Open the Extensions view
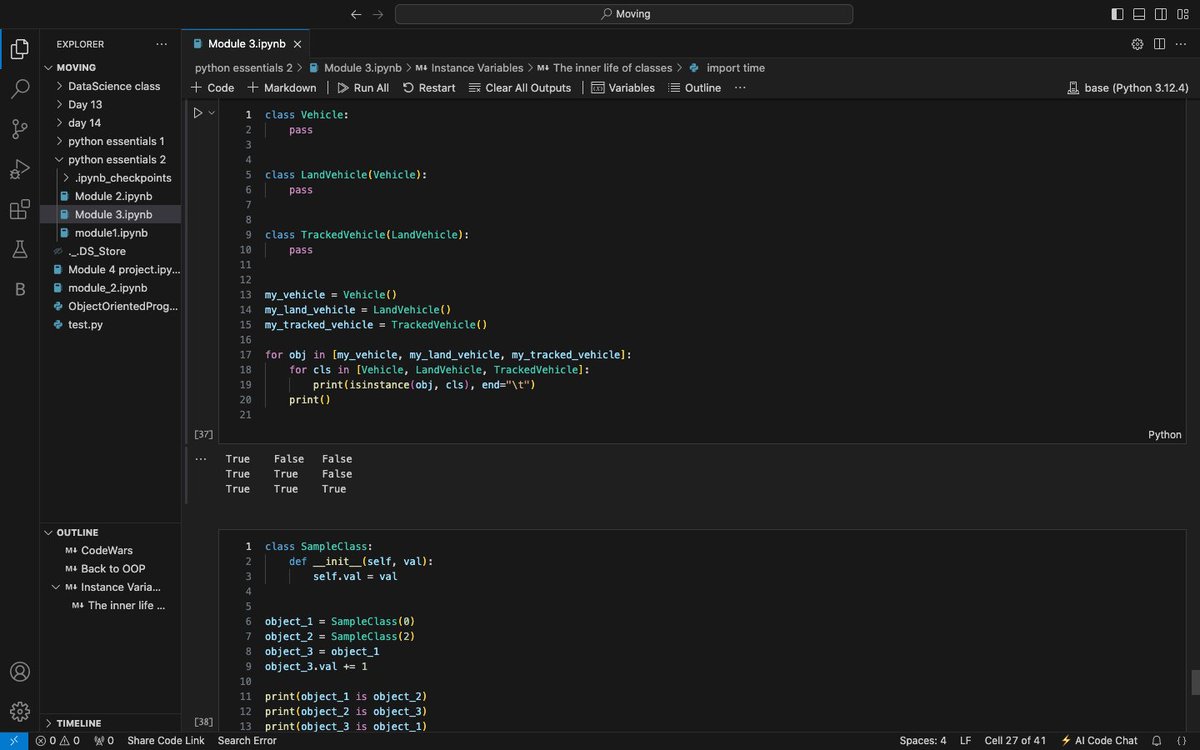Screen dimensions: 1200x750 point(19,210)
